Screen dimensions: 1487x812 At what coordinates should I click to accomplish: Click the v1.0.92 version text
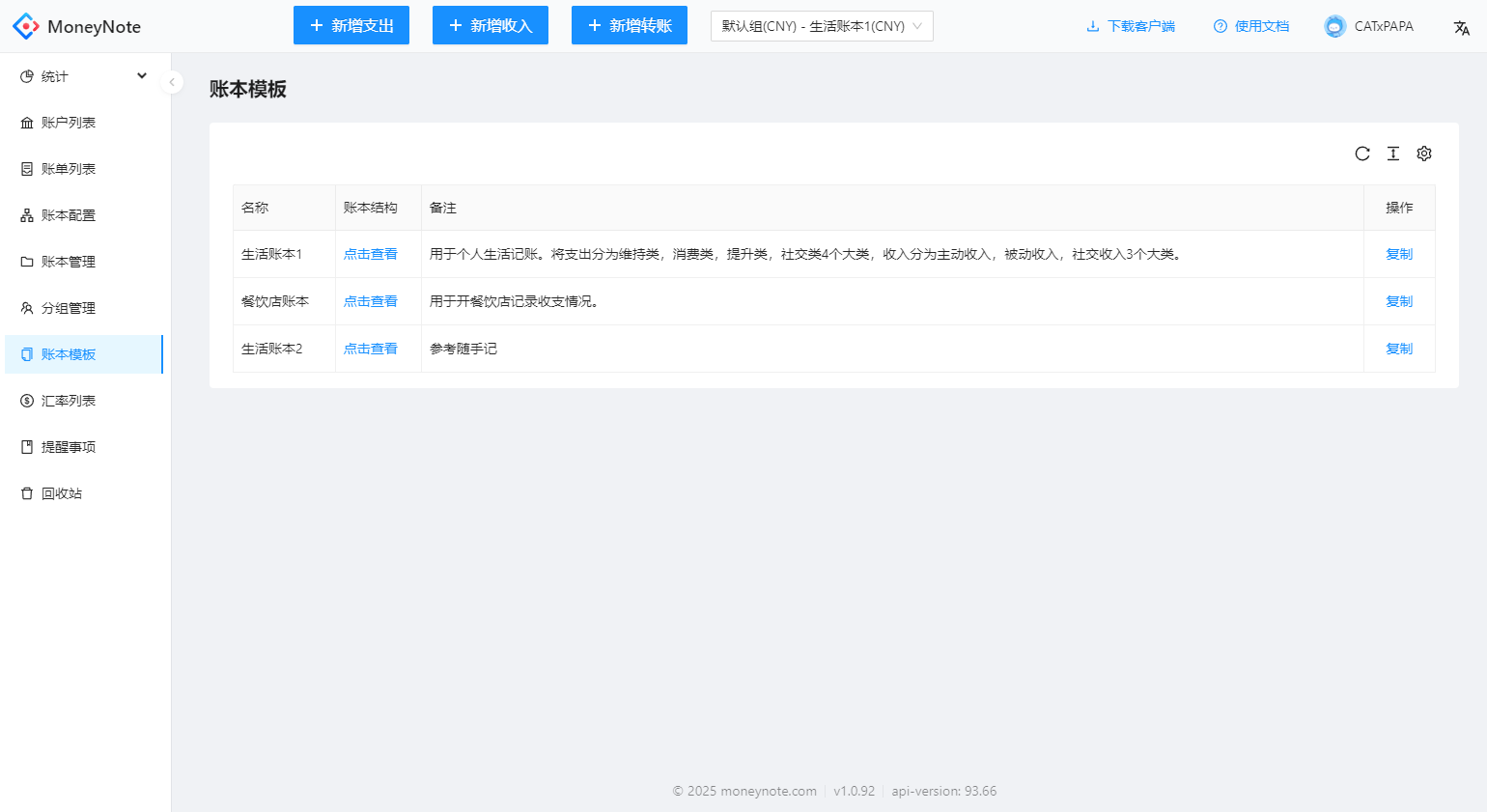[x=855, y=791]
